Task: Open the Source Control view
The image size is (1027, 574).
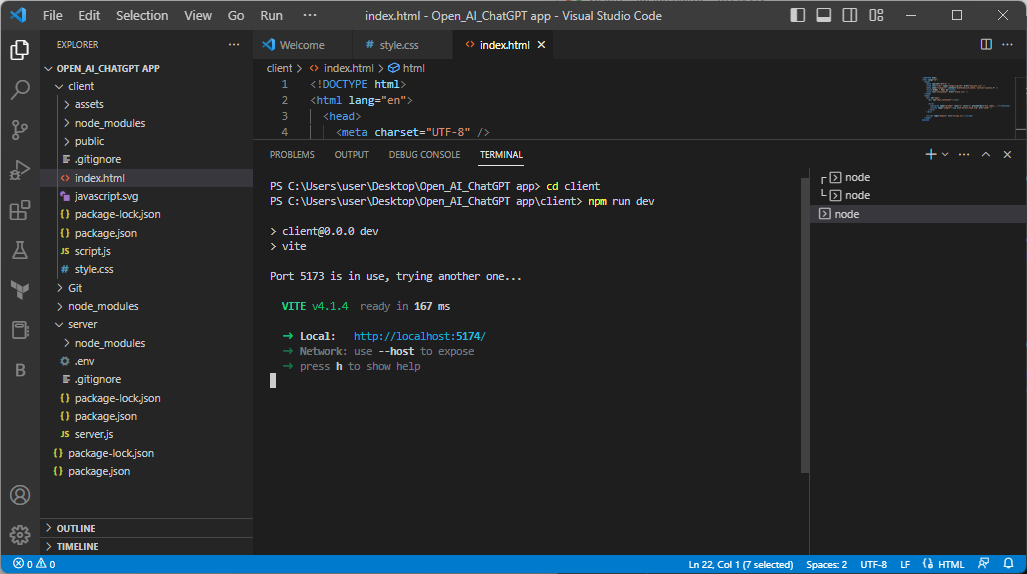Action: (x=20, y=130)
